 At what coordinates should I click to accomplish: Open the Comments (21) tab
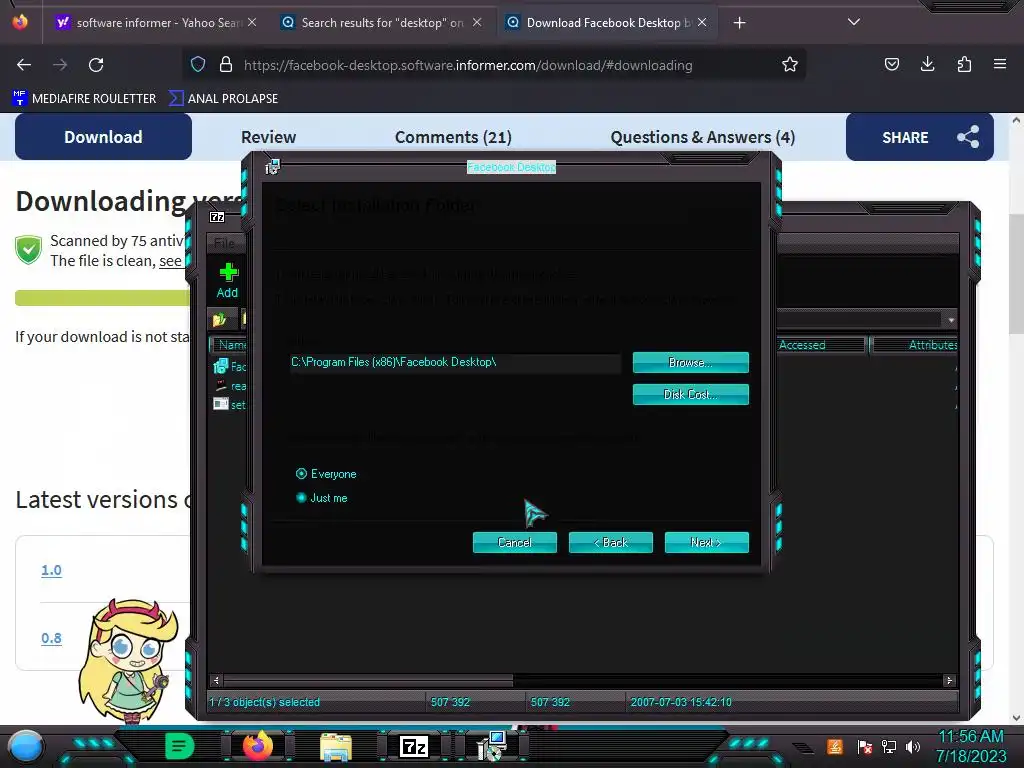click(453, 137)
